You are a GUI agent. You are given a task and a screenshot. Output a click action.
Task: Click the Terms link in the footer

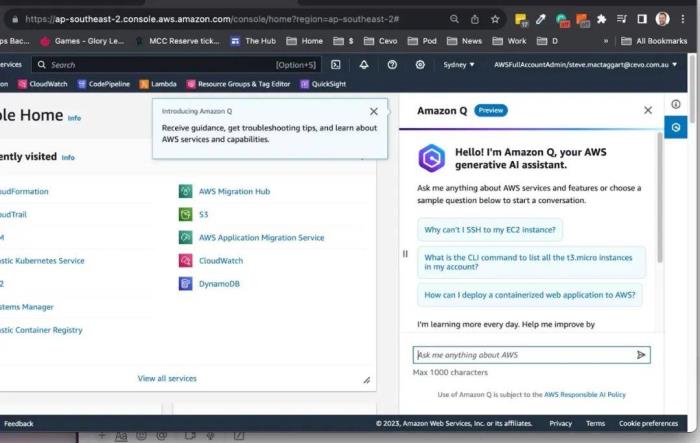(595, 423)
